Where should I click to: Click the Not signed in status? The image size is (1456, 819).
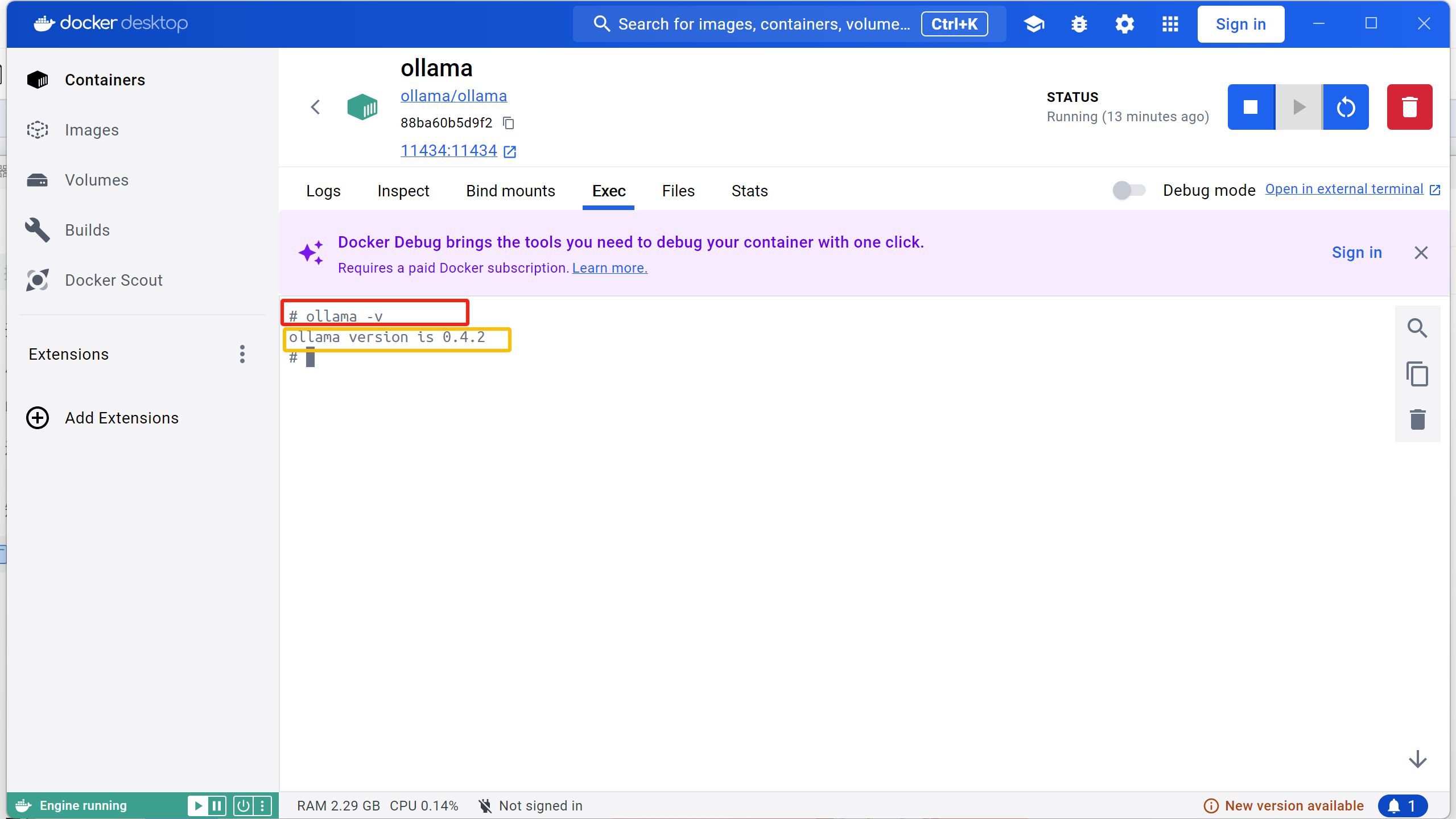[x=530, y=805]
